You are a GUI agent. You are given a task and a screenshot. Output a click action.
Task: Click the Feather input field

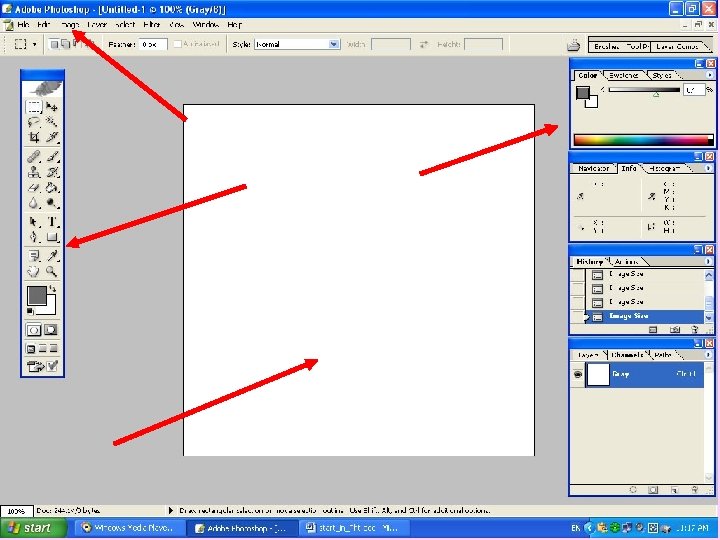pyautogui.click(x=153, y=45)
